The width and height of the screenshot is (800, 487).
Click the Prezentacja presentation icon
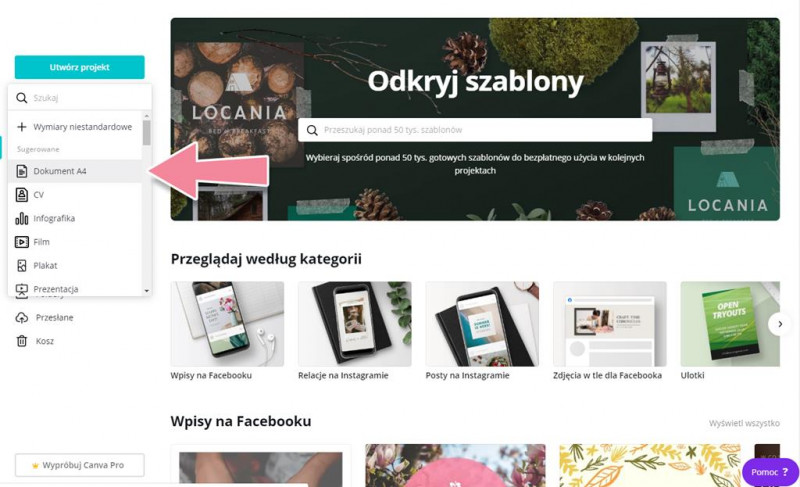point(21,289)
